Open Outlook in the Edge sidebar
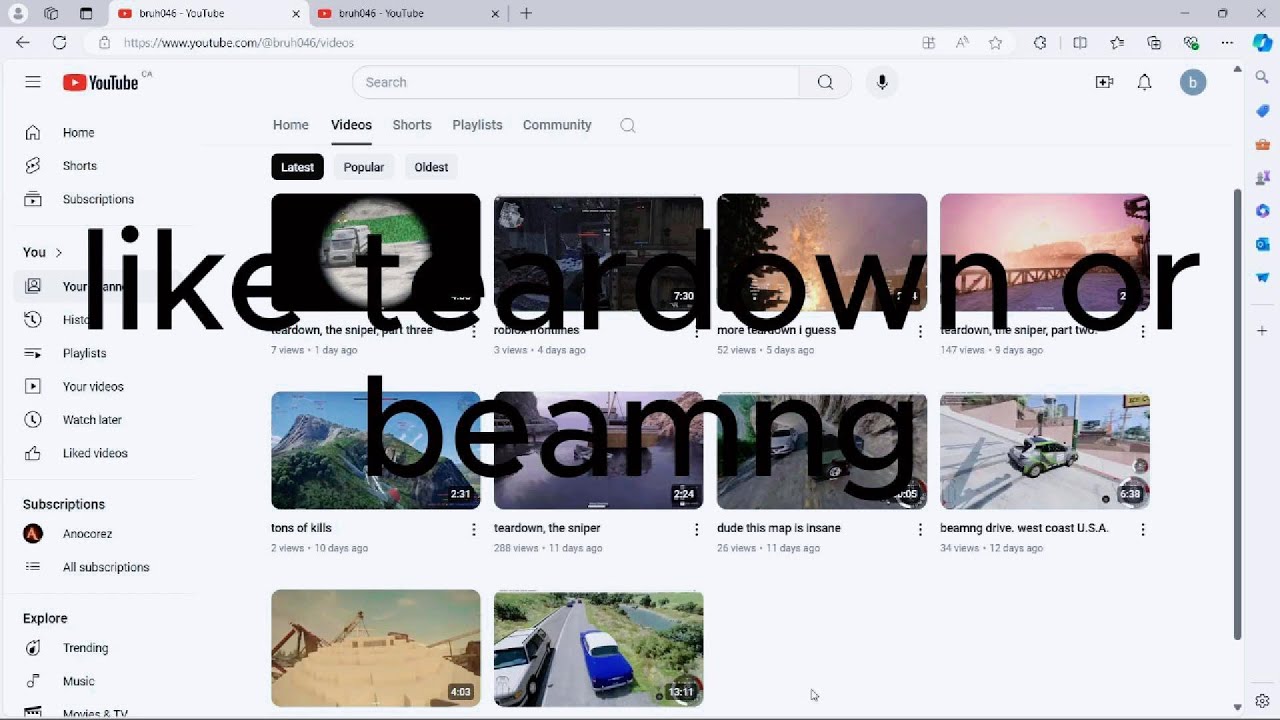 [1263, 244]
